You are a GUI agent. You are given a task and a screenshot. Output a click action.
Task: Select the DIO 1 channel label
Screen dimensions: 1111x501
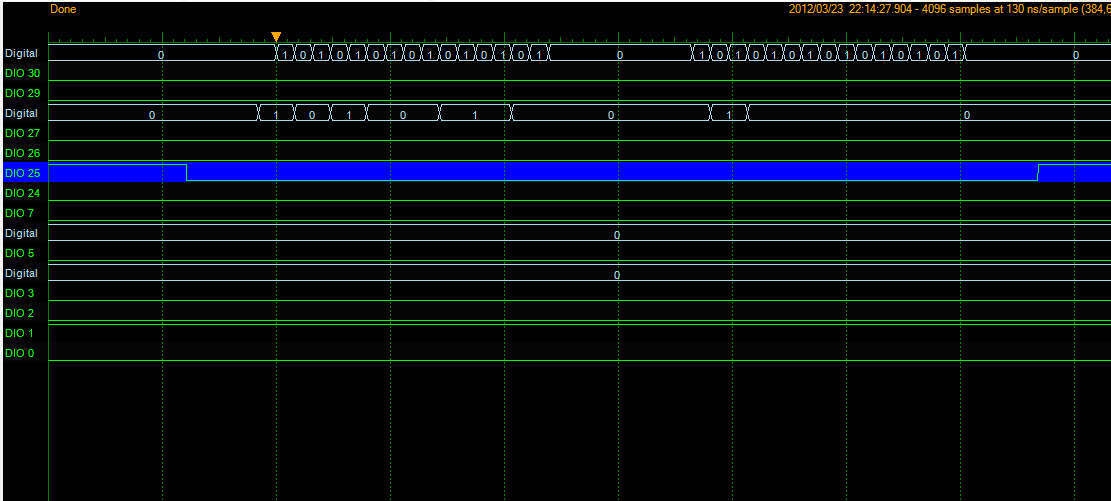[19, 333]
